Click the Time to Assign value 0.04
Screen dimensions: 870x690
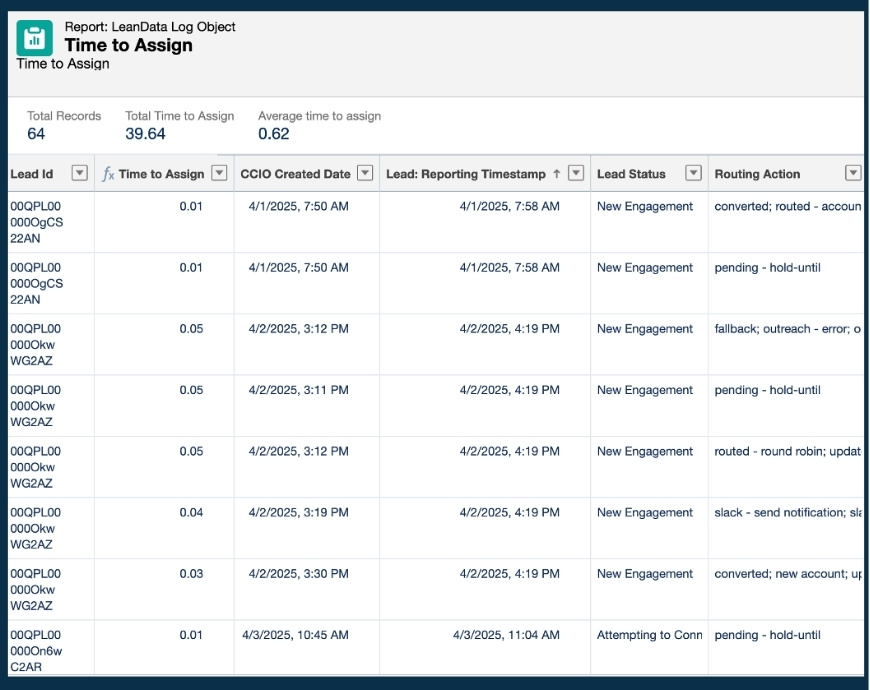[191, 513]
